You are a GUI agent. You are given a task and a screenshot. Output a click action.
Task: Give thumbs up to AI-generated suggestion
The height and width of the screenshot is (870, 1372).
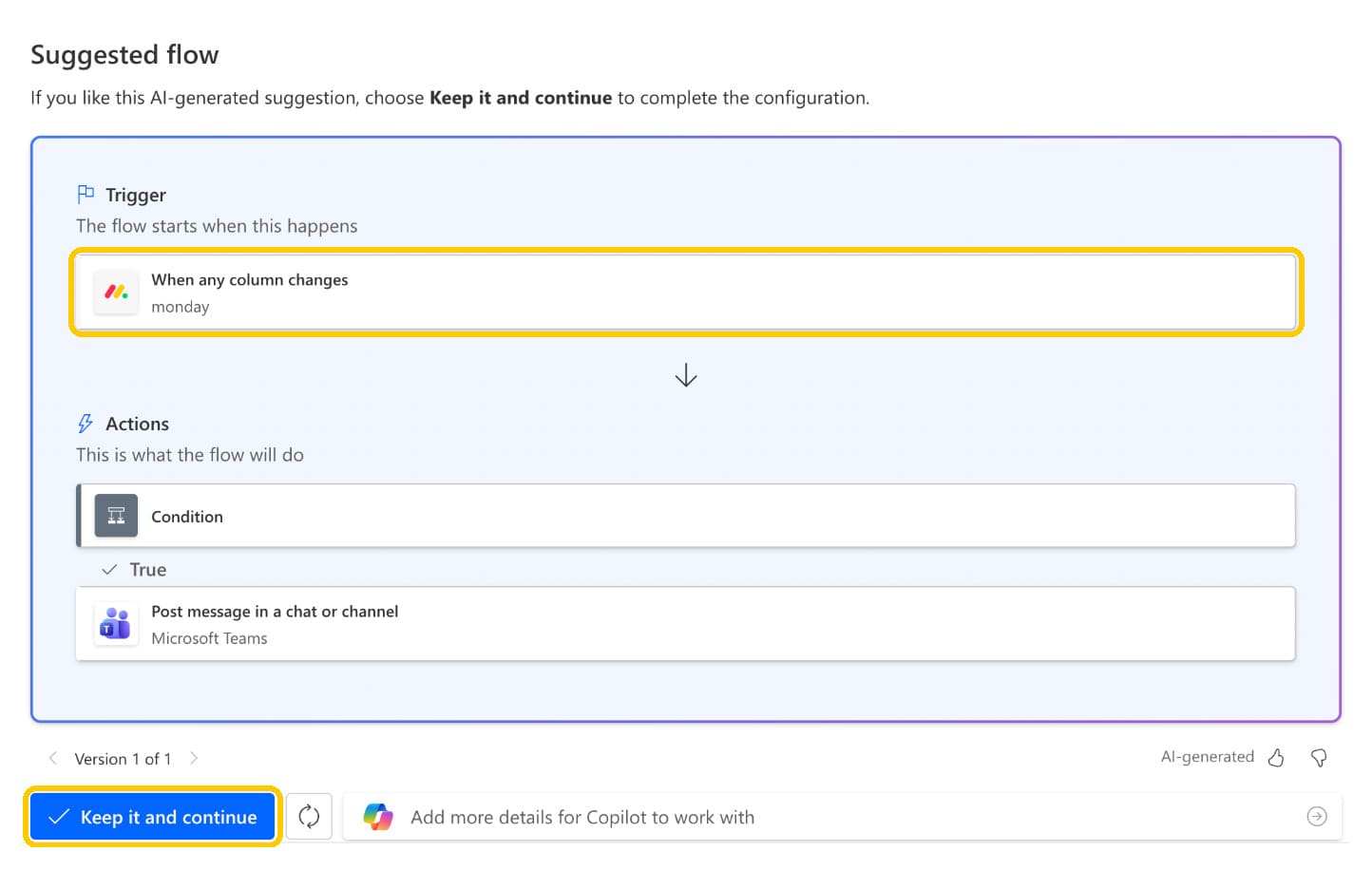[x=1276, y=758]
